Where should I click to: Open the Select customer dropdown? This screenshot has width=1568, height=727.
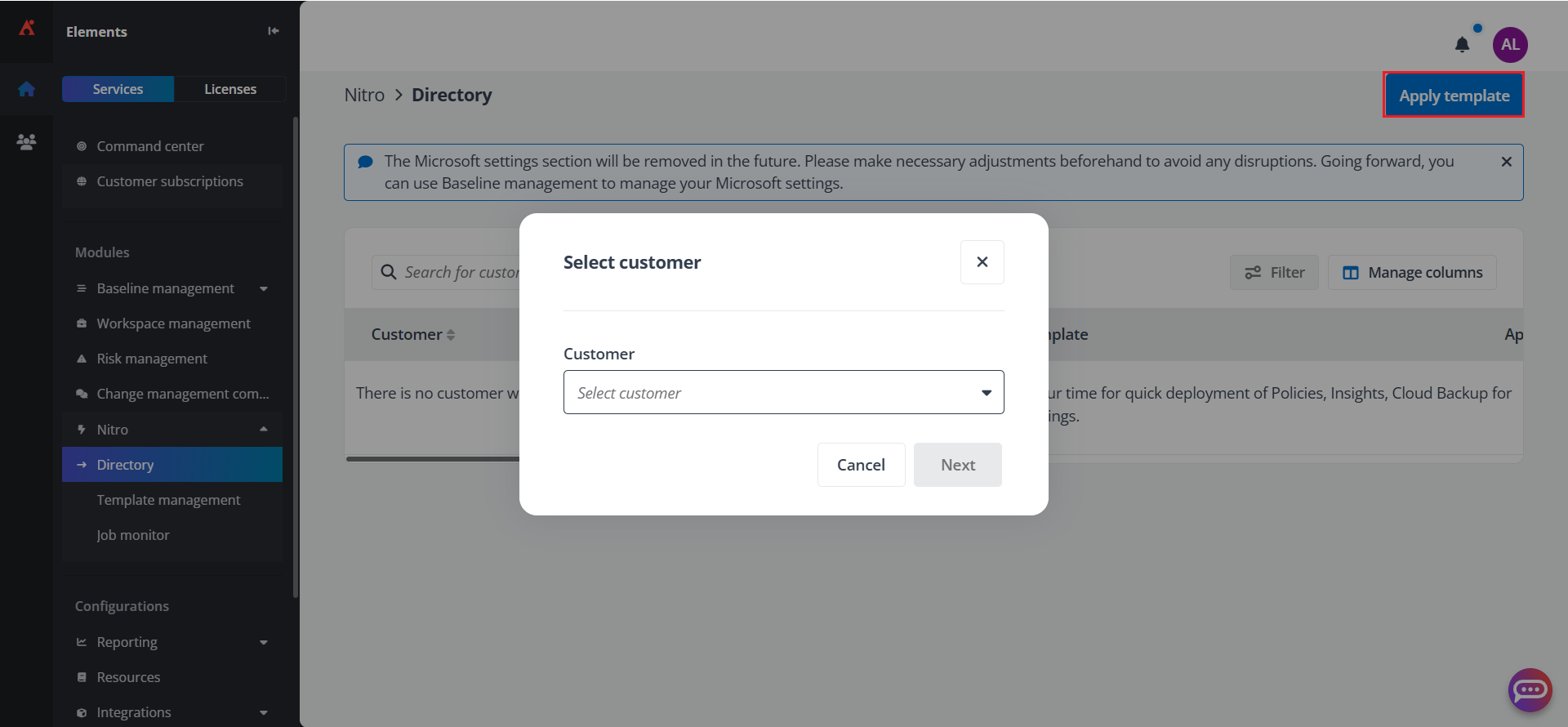coord(783,393)
